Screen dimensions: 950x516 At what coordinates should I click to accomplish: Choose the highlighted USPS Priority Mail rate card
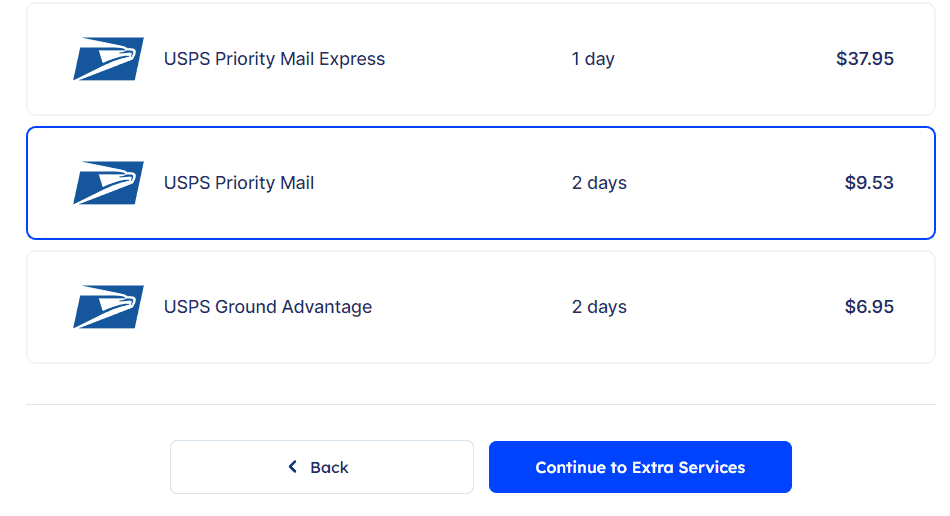click(x=480, y=183)
